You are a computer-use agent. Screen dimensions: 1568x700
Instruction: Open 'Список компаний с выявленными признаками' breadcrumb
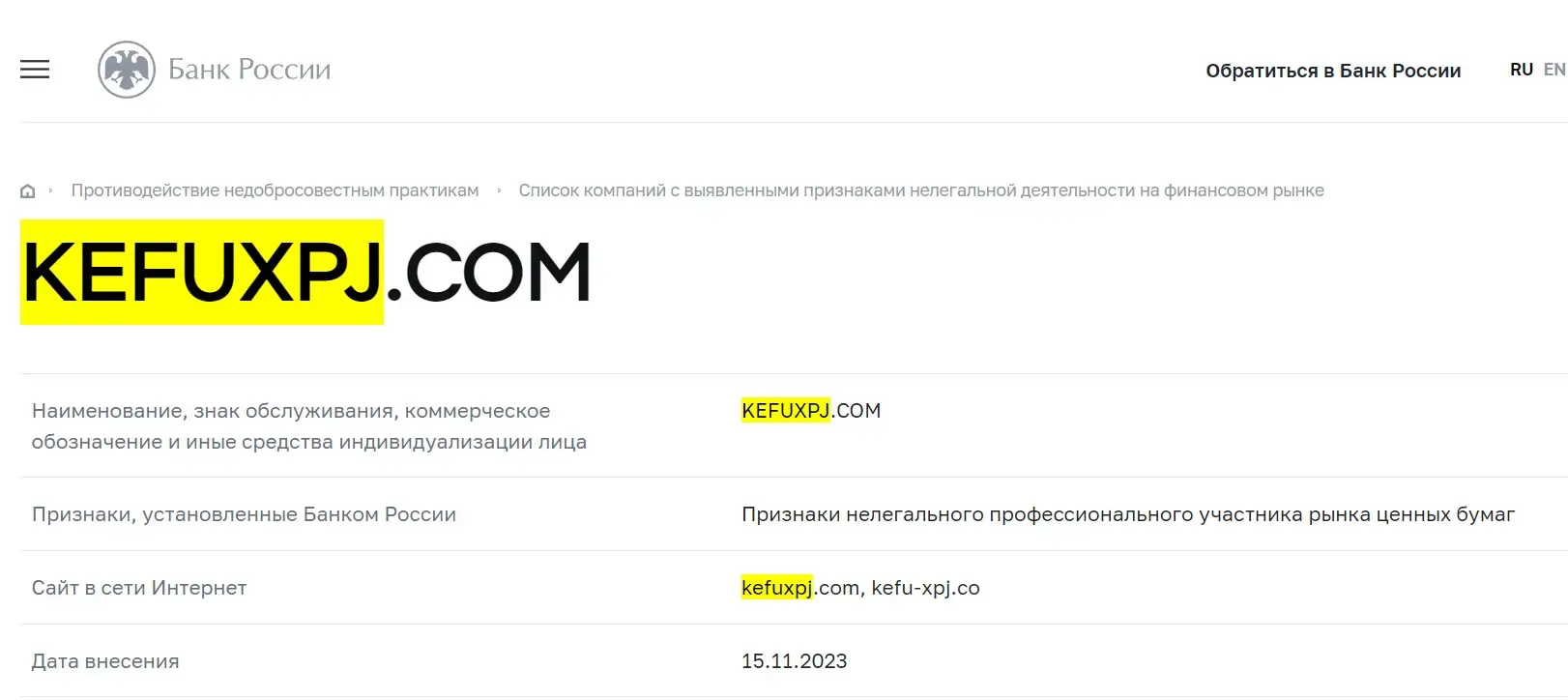pyautogui.click(x=920, y=190)
